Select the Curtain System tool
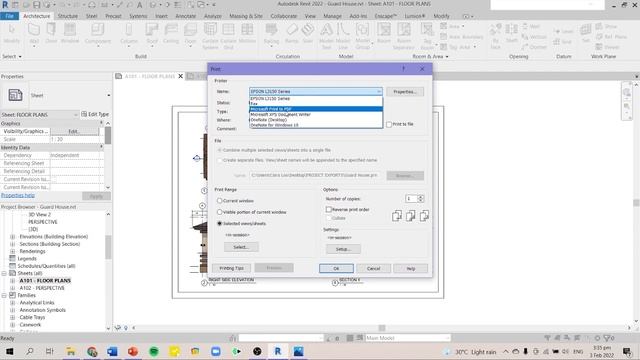This screenshot has width=640, height=360. tap(210, 36)
